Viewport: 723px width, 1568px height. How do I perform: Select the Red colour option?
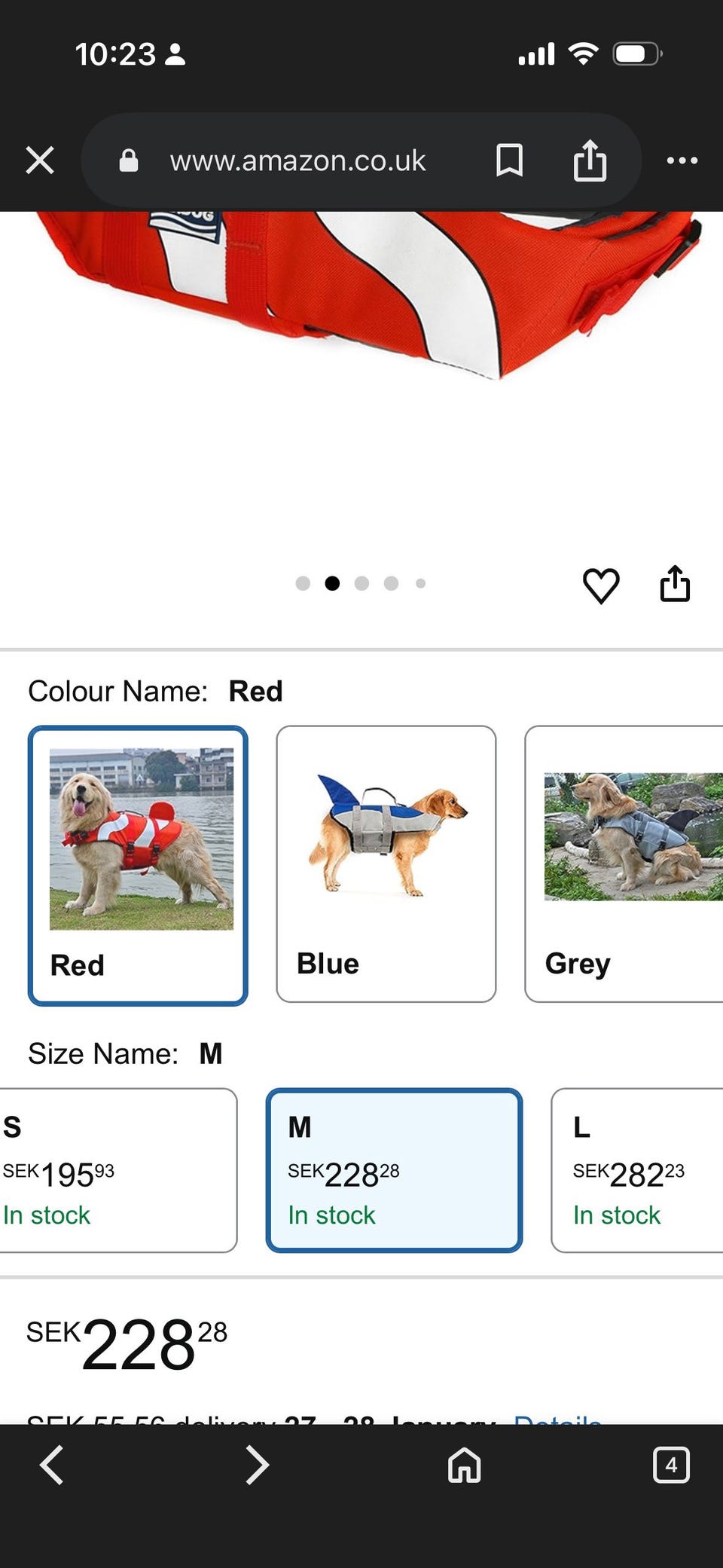tap(138, 865)
